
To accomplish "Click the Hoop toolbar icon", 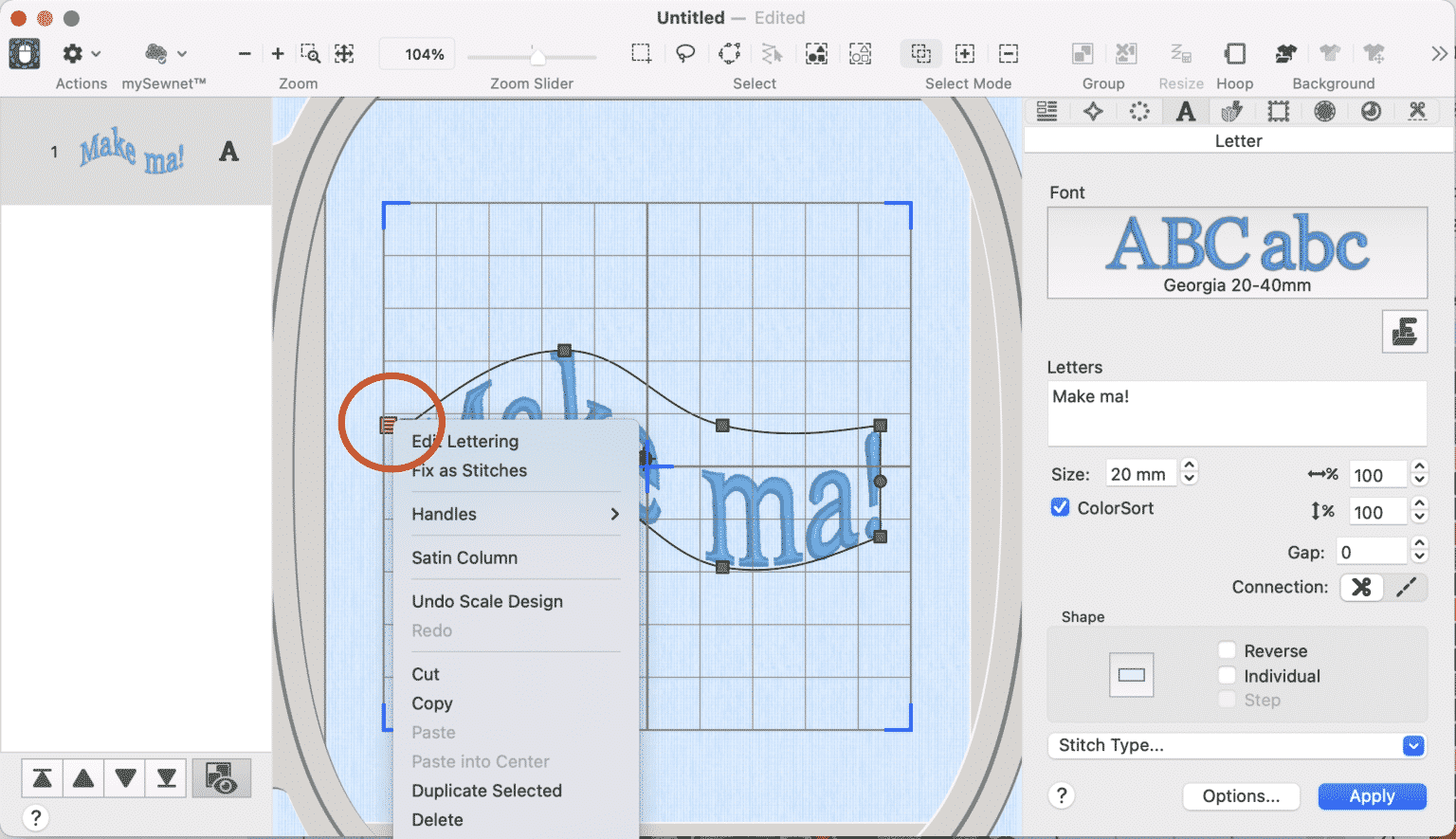I will [x=1234, y=54].
